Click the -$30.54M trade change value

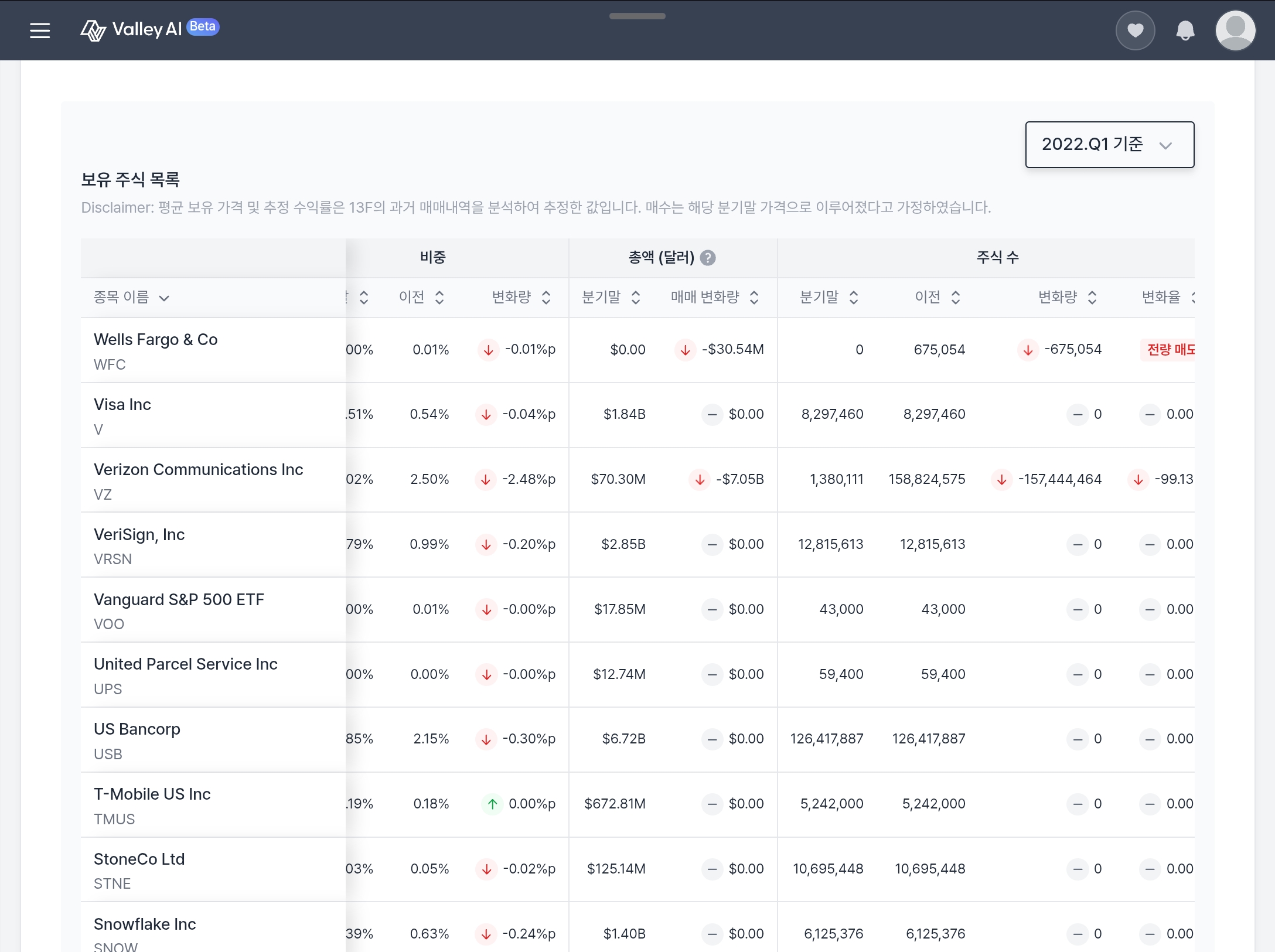click(732, 350)
